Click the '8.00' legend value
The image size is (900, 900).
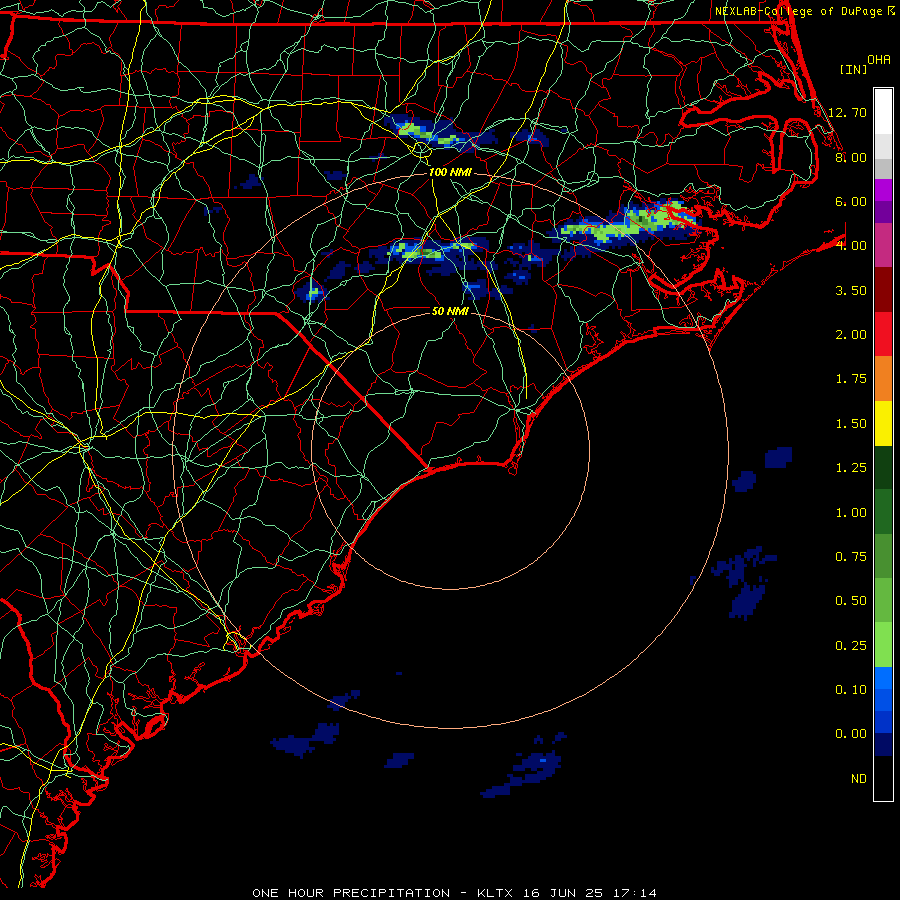pos(851,157)
